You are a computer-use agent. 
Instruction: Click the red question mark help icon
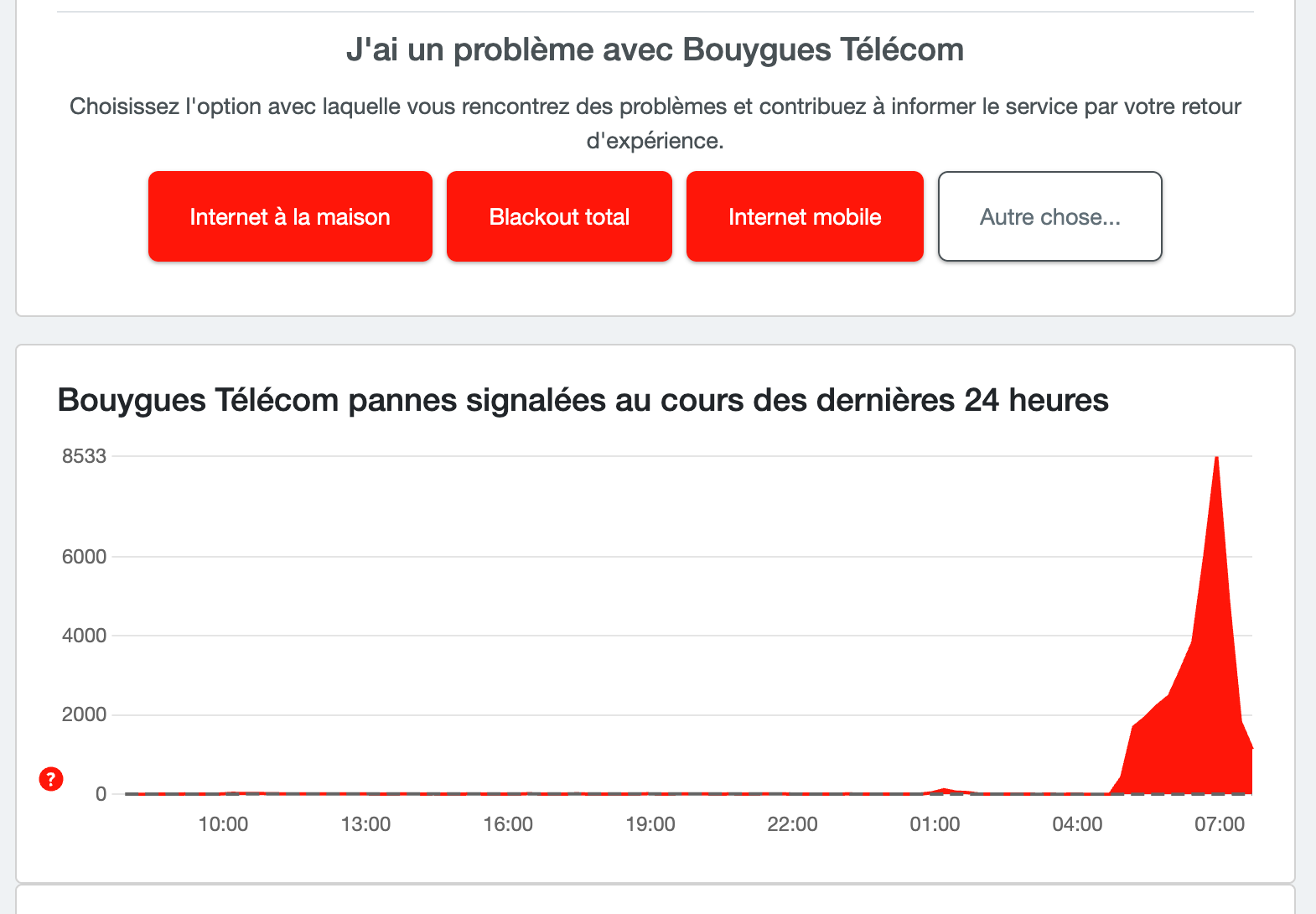click(51, 779)
